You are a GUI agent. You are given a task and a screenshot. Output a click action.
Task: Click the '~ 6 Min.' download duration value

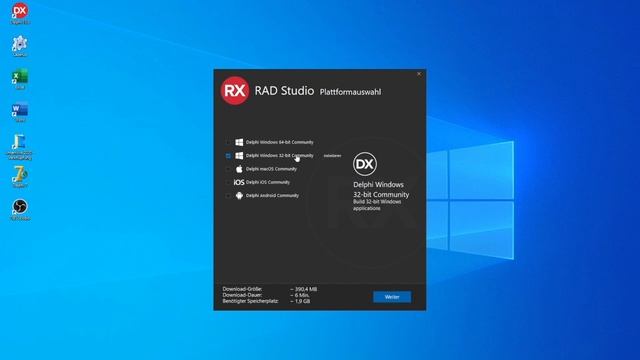point(300,295)
